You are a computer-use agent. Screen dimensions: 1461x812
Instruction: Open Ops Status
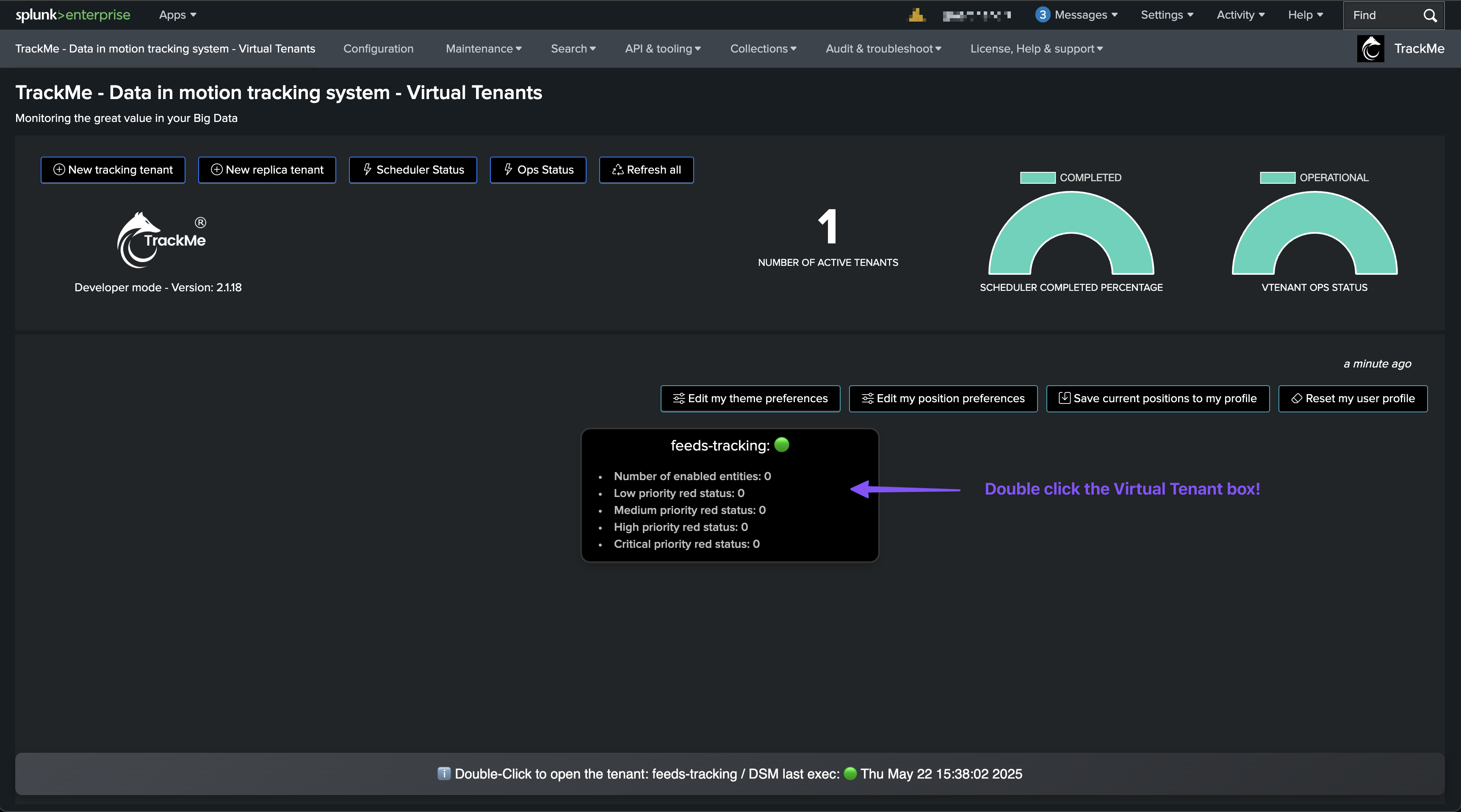coord(538,169)
